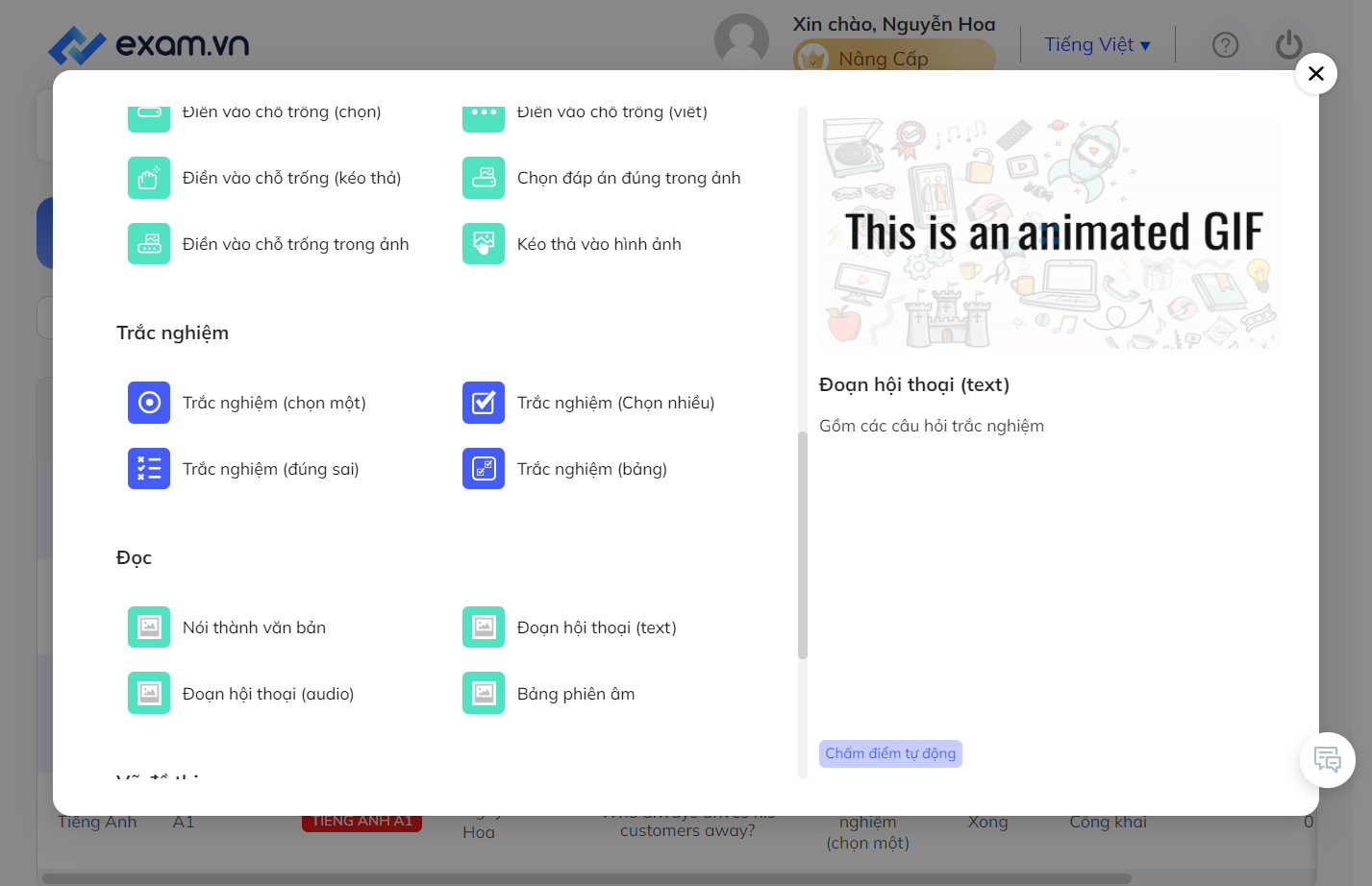Close the question type dialog

coord(1316,73)
